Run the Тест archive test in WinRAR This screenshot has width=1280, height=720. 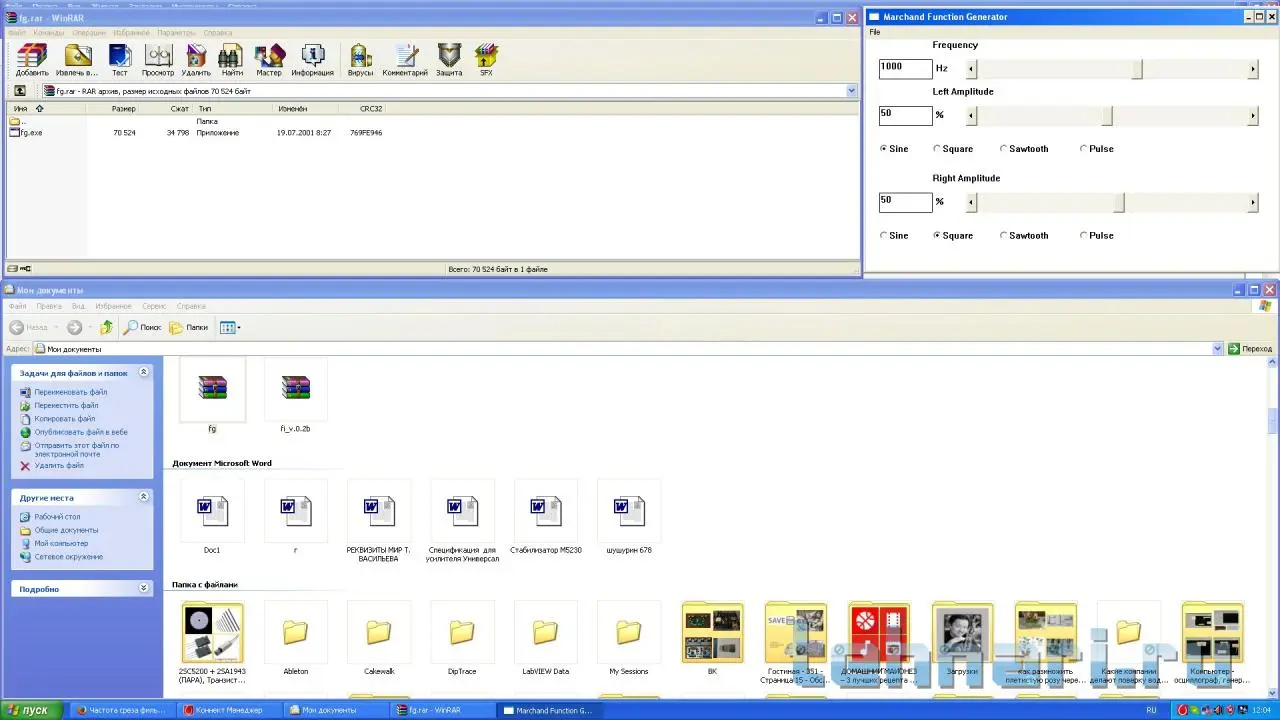point(119,60)
